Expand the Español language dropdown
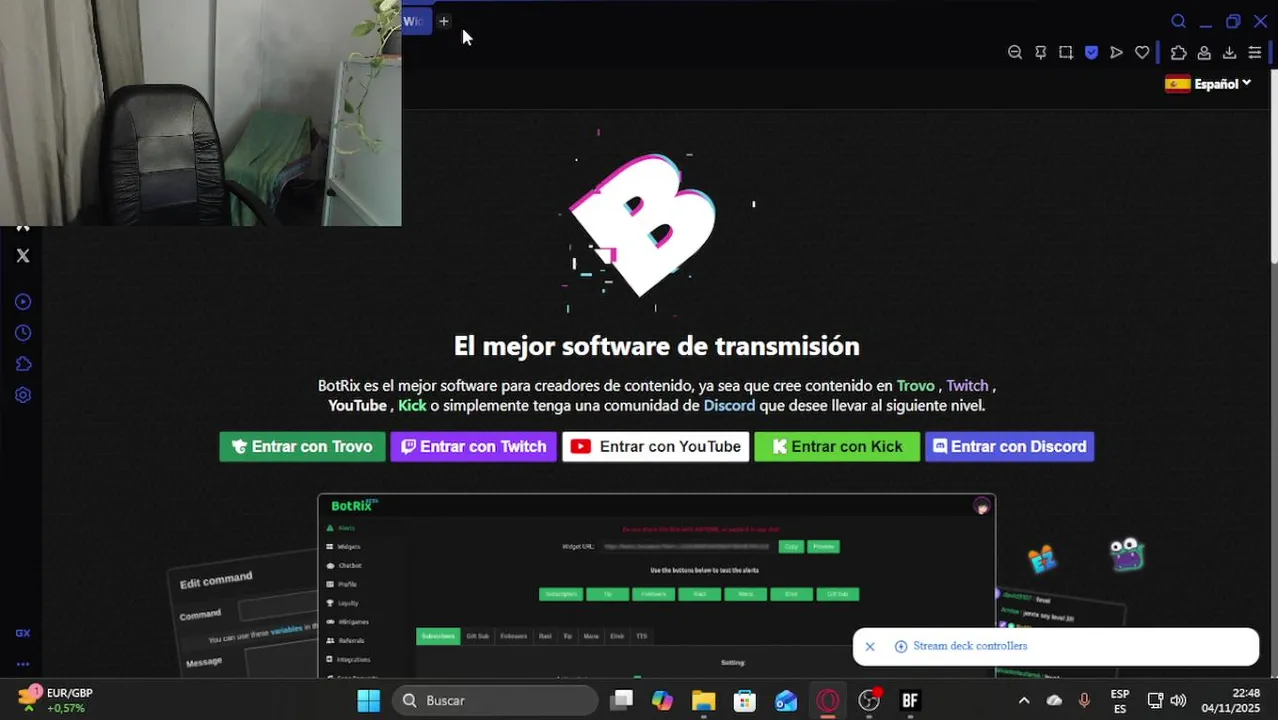 (x=1208, y=84)
